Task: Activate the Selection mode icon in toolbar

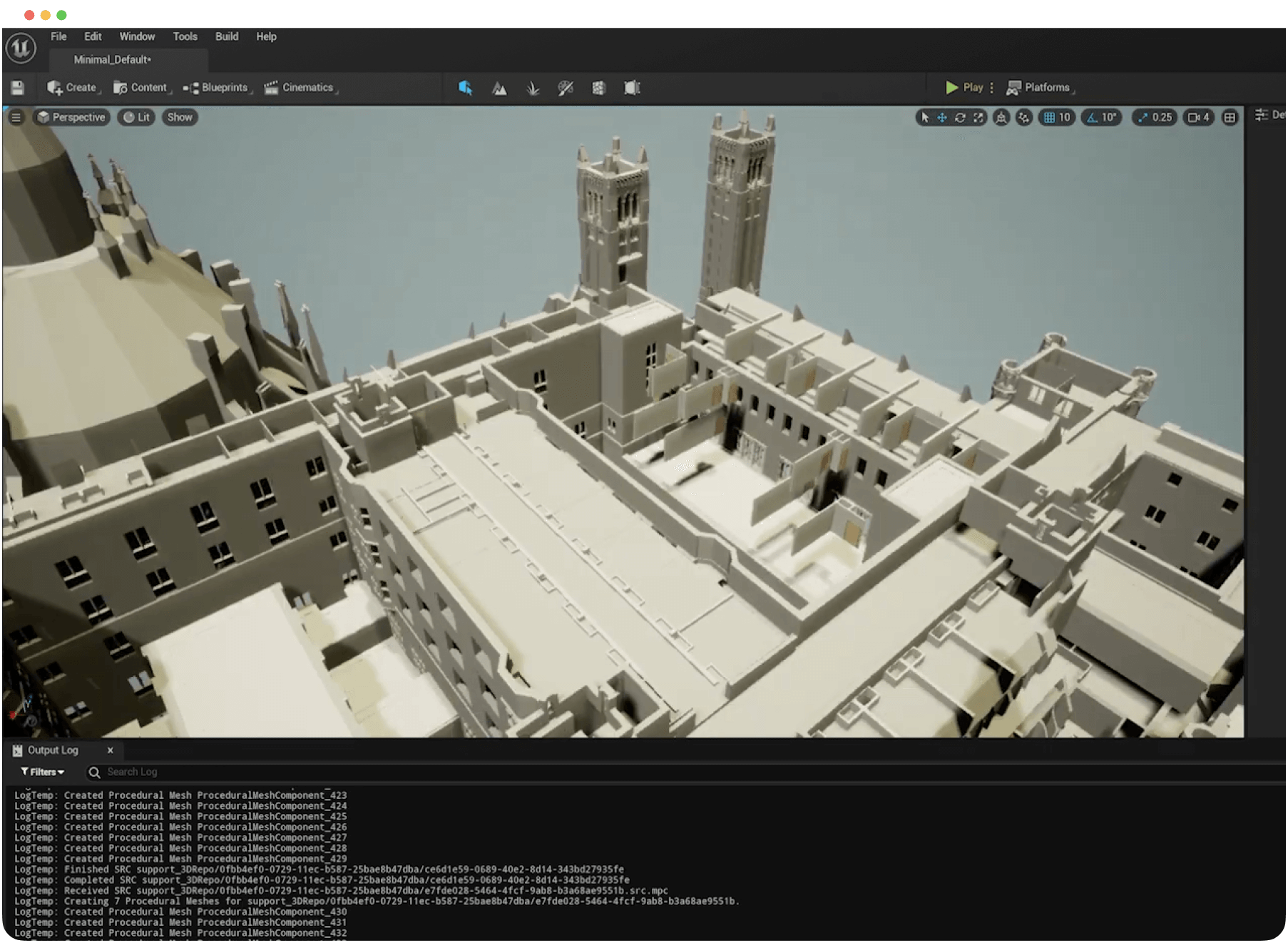Action: pos(465,88)
